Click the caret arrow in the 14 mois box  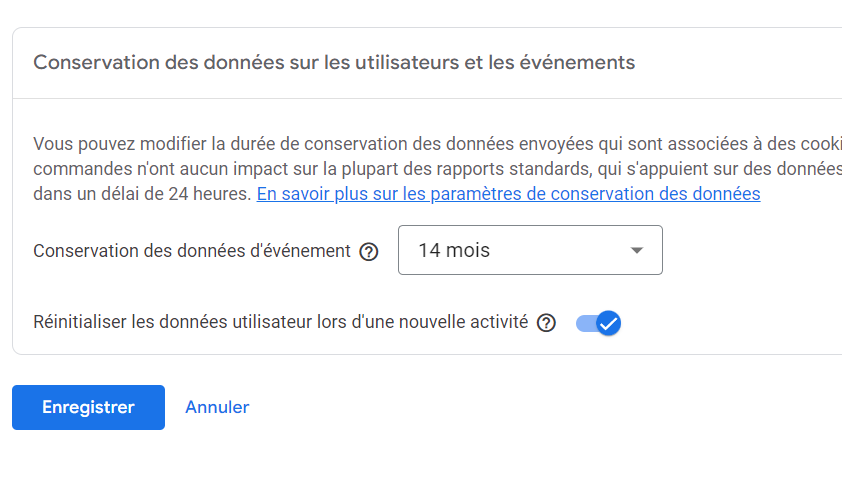tap(637, 250)
